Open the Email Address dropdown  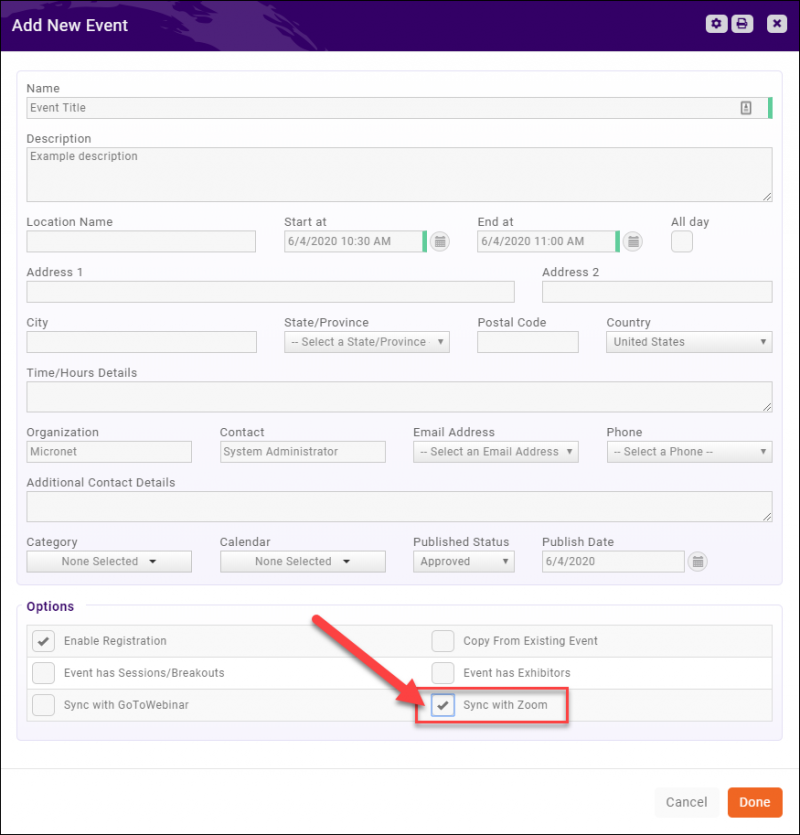click(x=495, y=451)
